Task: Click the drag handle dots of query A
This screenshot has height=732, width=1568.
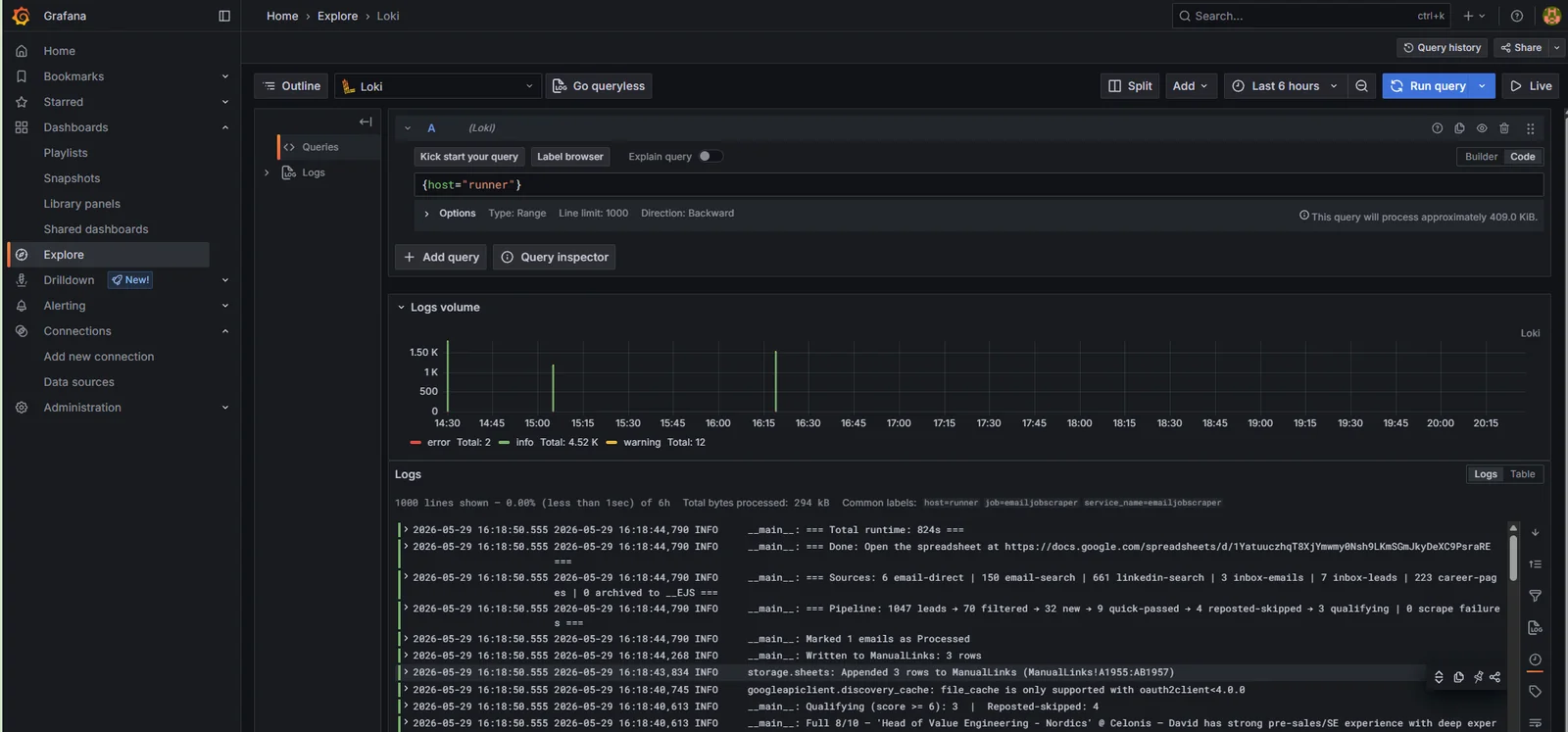Action: coord(1530,128)
